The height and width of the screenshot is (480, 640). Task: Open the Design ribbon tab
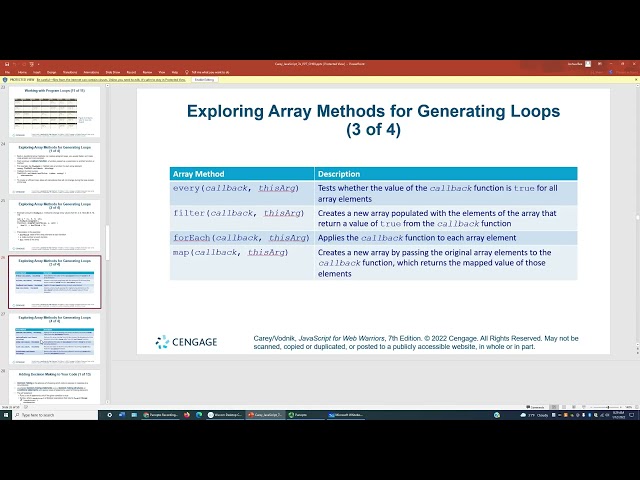tap(51, 72)
